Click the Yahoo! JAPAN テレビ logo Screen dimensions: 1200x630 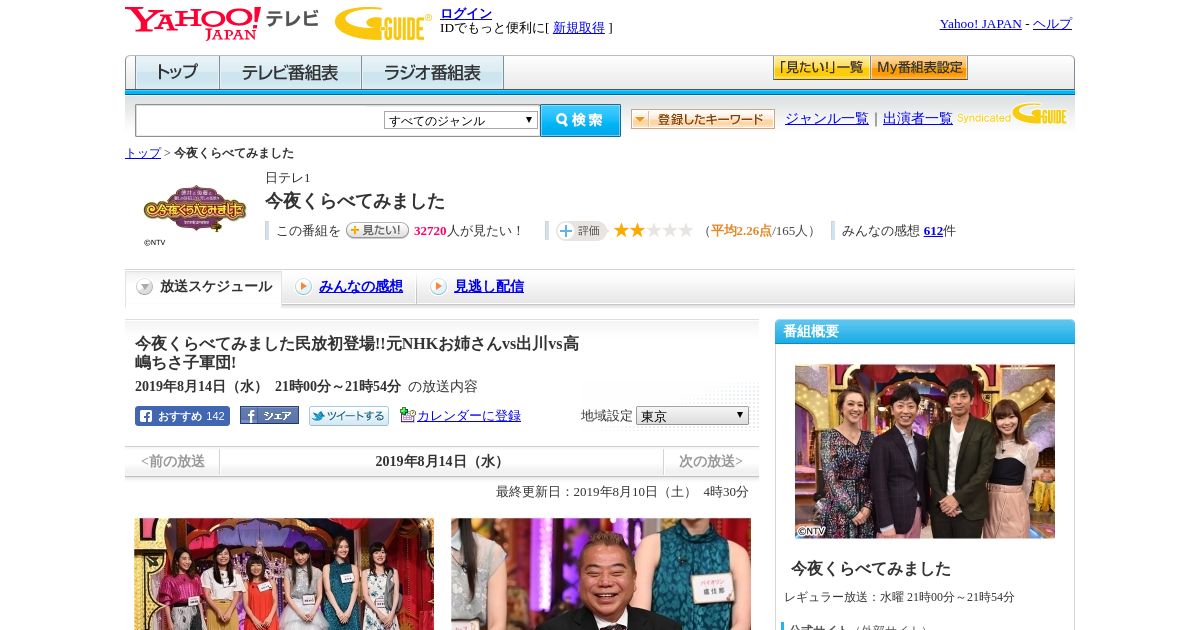pos(221,23)
